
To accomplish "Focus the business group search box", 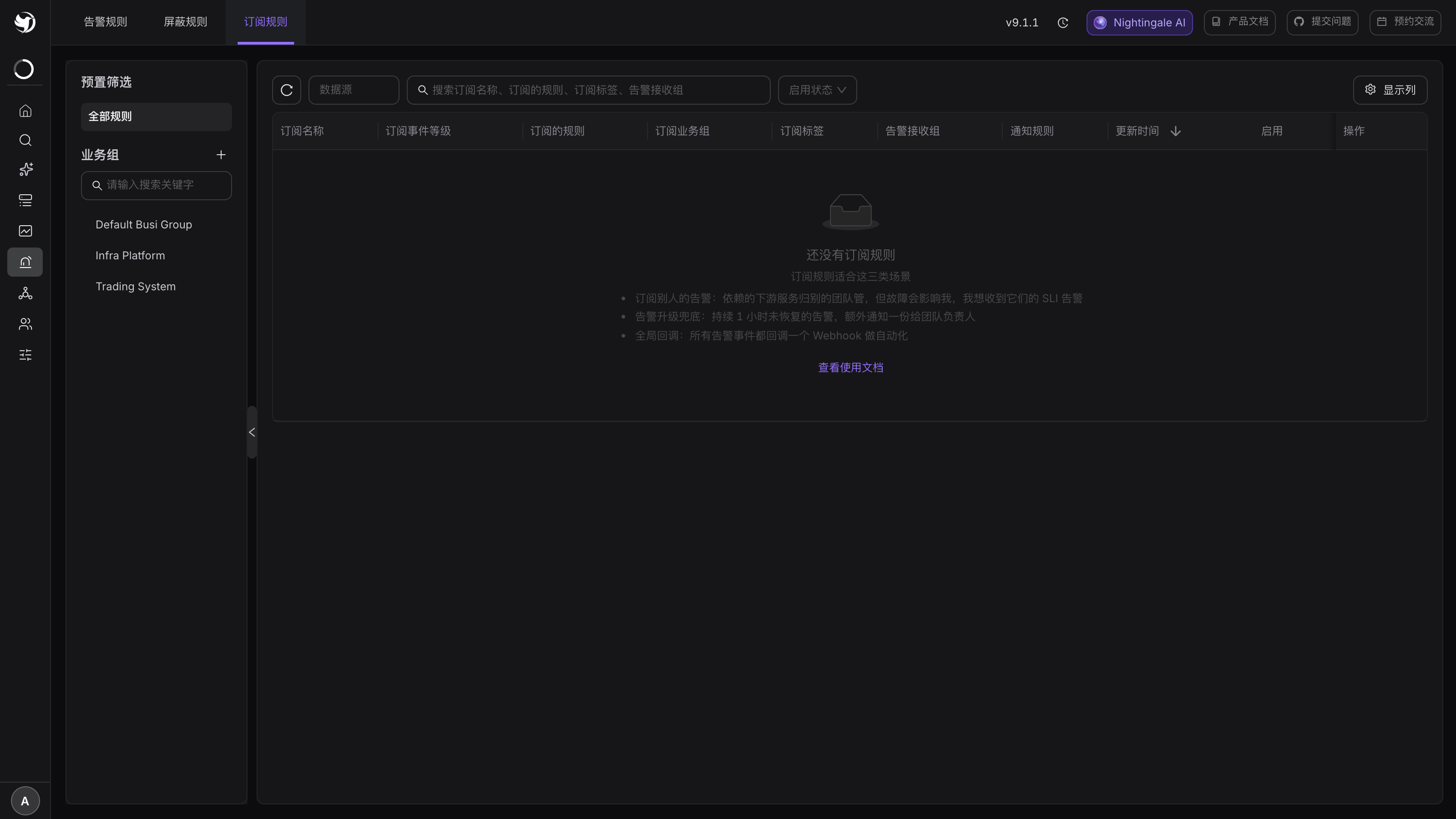I will click(157, 185).
